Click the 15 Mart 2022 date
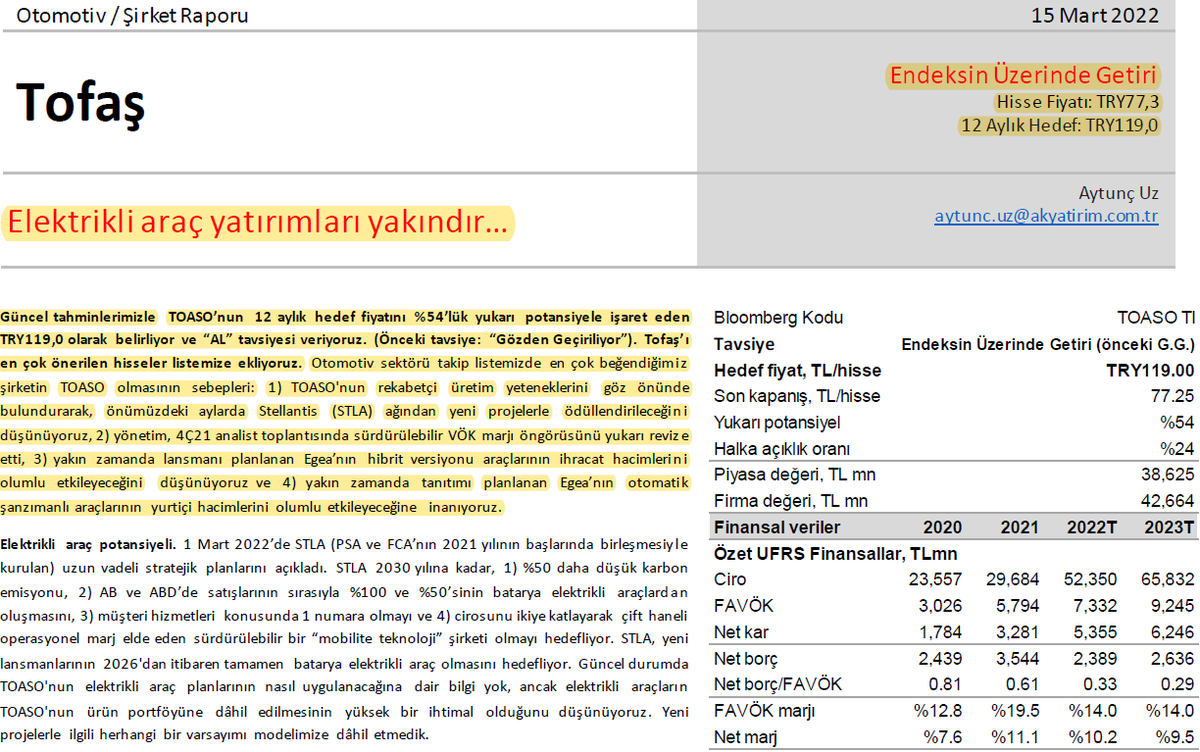This screenshot has height=752, width=1200. click(x=1097, y=15)
